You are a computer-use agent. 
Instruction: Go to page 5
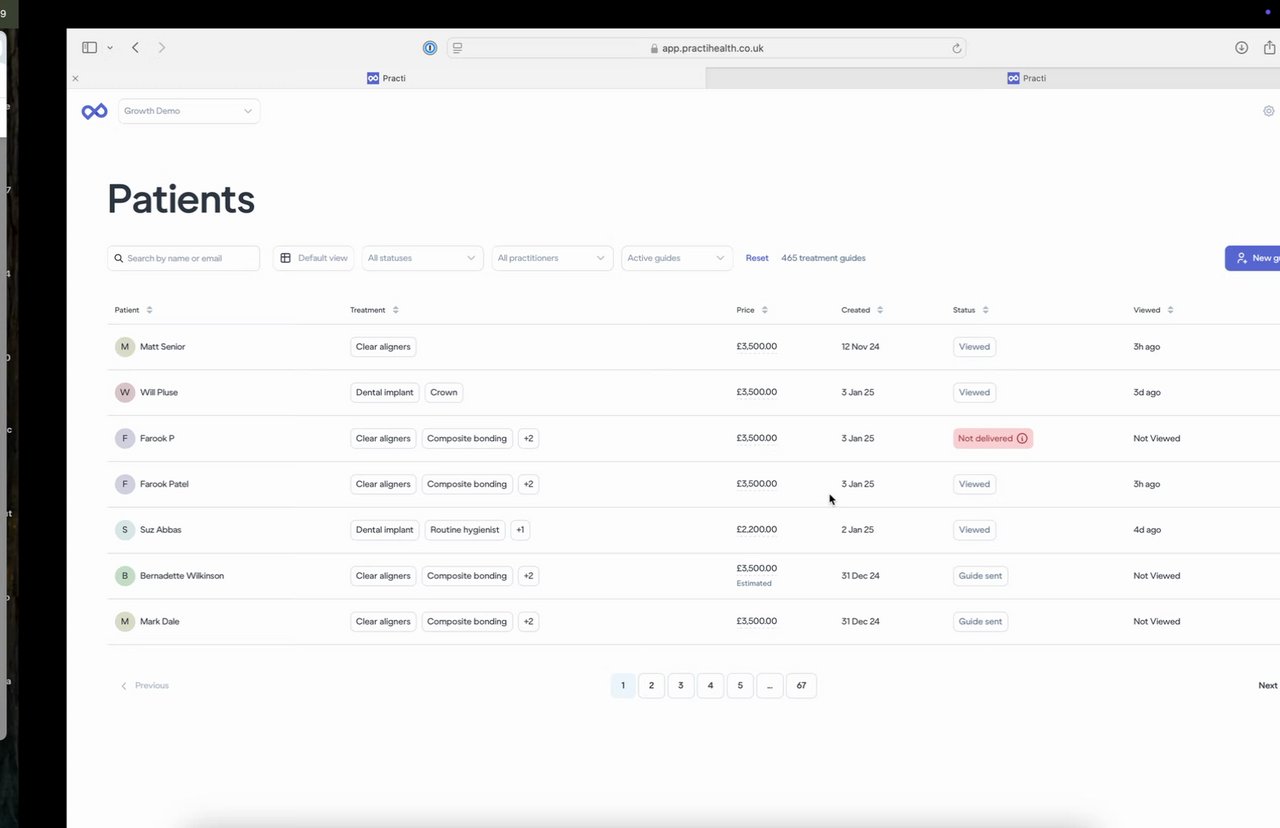(x=740, y=685)
